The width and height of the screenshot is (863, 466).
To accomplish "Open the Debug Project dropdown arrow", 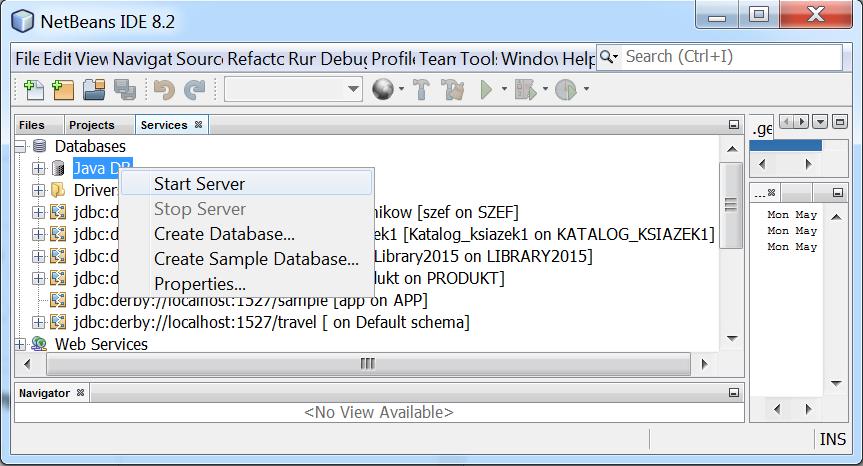I will [x=545, y=89].
